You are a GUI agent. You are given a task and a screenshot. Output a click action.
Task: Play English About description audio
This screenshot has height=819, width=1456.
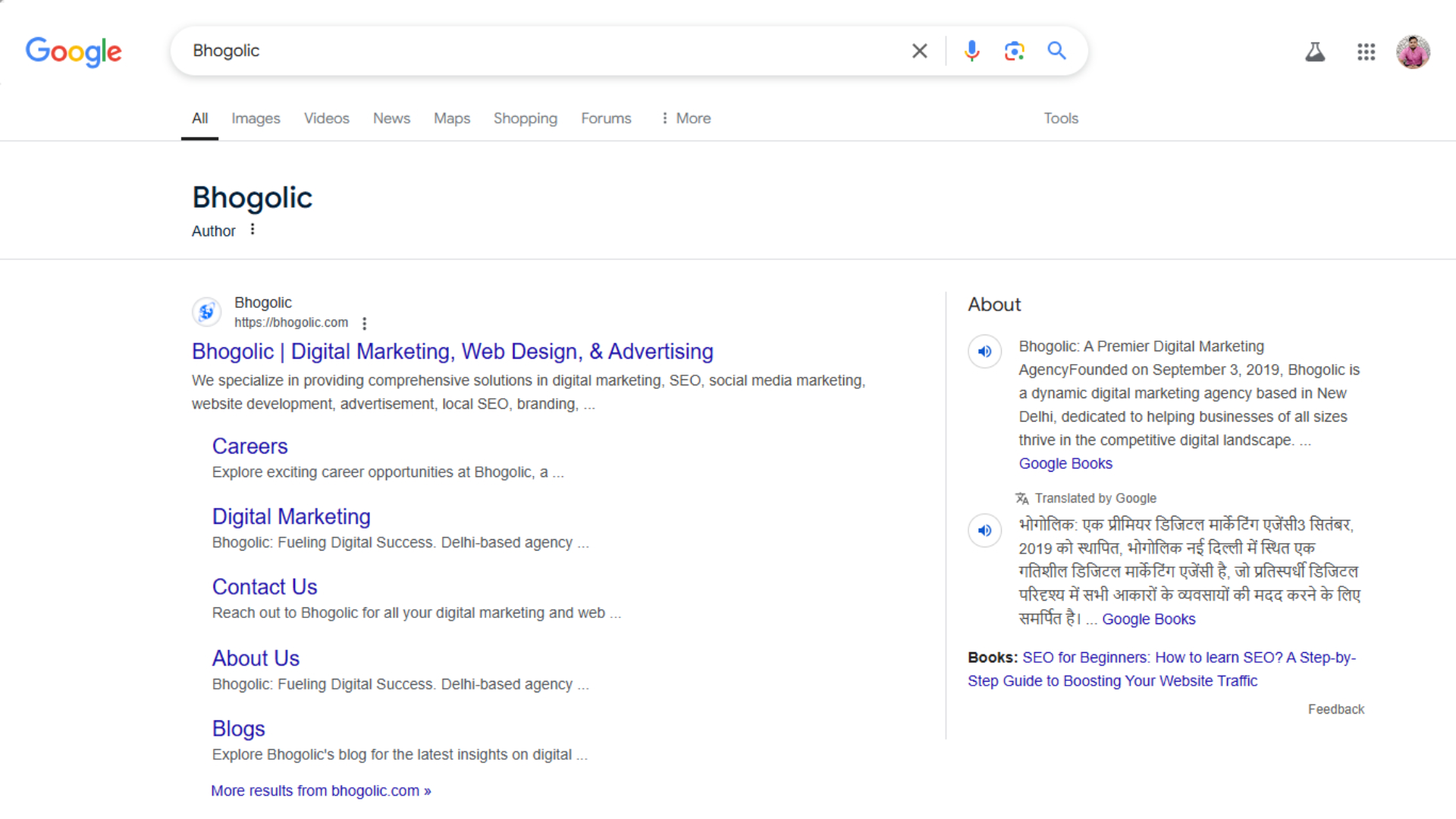(984, 351)
